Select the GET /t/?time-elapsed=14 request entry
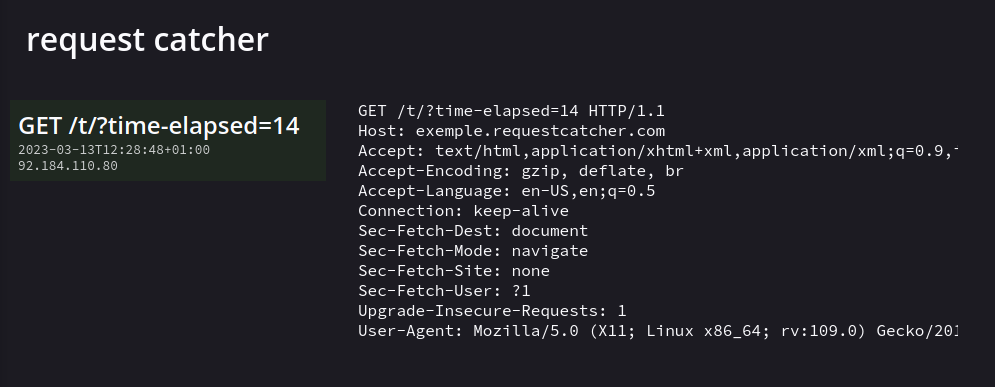This screenshot has height=387, width=995. tap(168, 140)
